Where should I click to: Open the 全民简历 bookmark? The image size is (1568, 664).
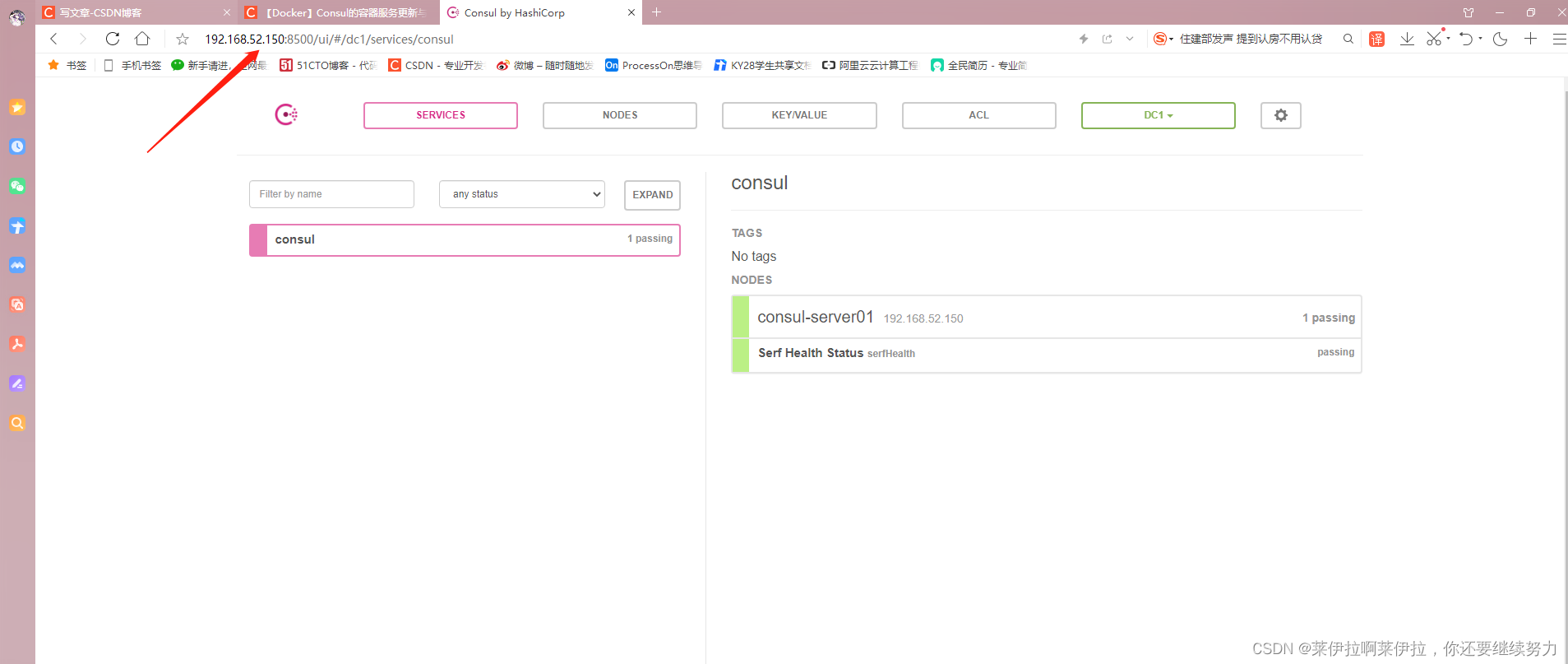[x=979, y=65]
